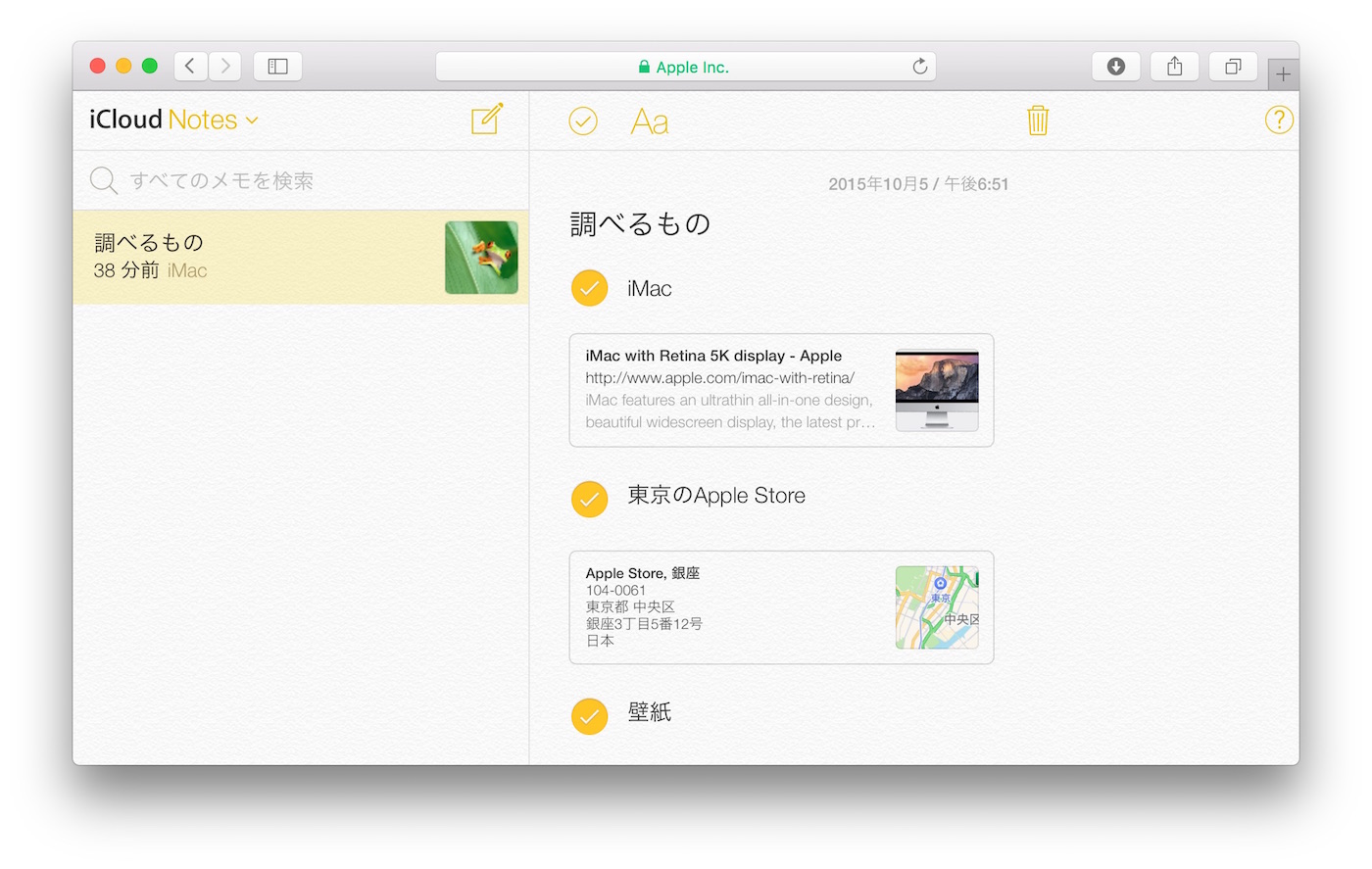Go forward with Safari forward arrow

click(225, 66)
